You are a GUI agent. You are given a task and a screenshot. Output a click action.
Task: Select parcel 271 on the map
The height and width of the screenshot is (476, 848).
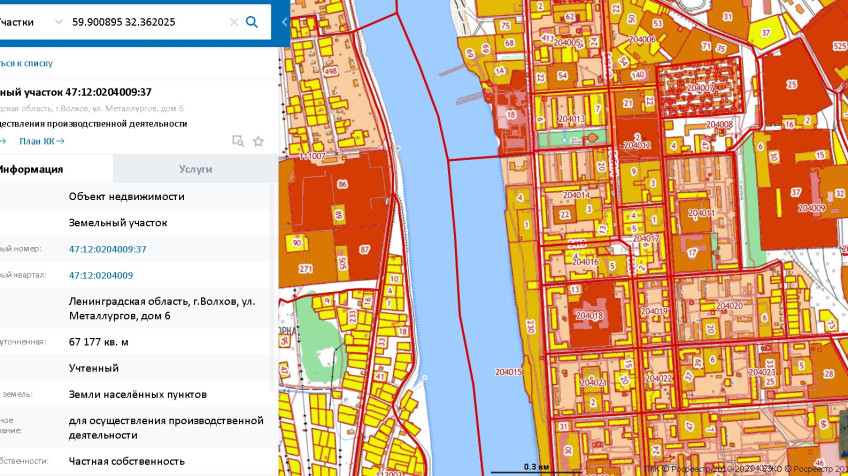click(x=305, y=269)
